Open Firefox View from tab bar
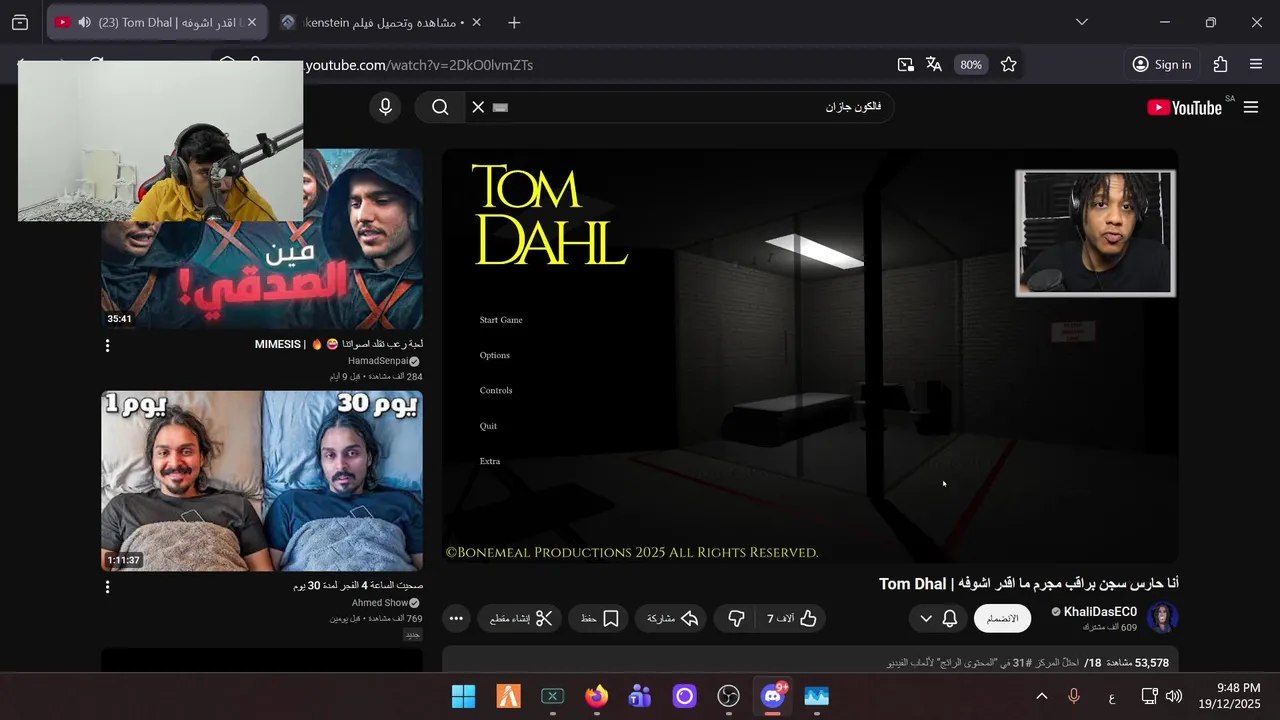The height and width of the screenshot is (720, 1280). [20, 22]
